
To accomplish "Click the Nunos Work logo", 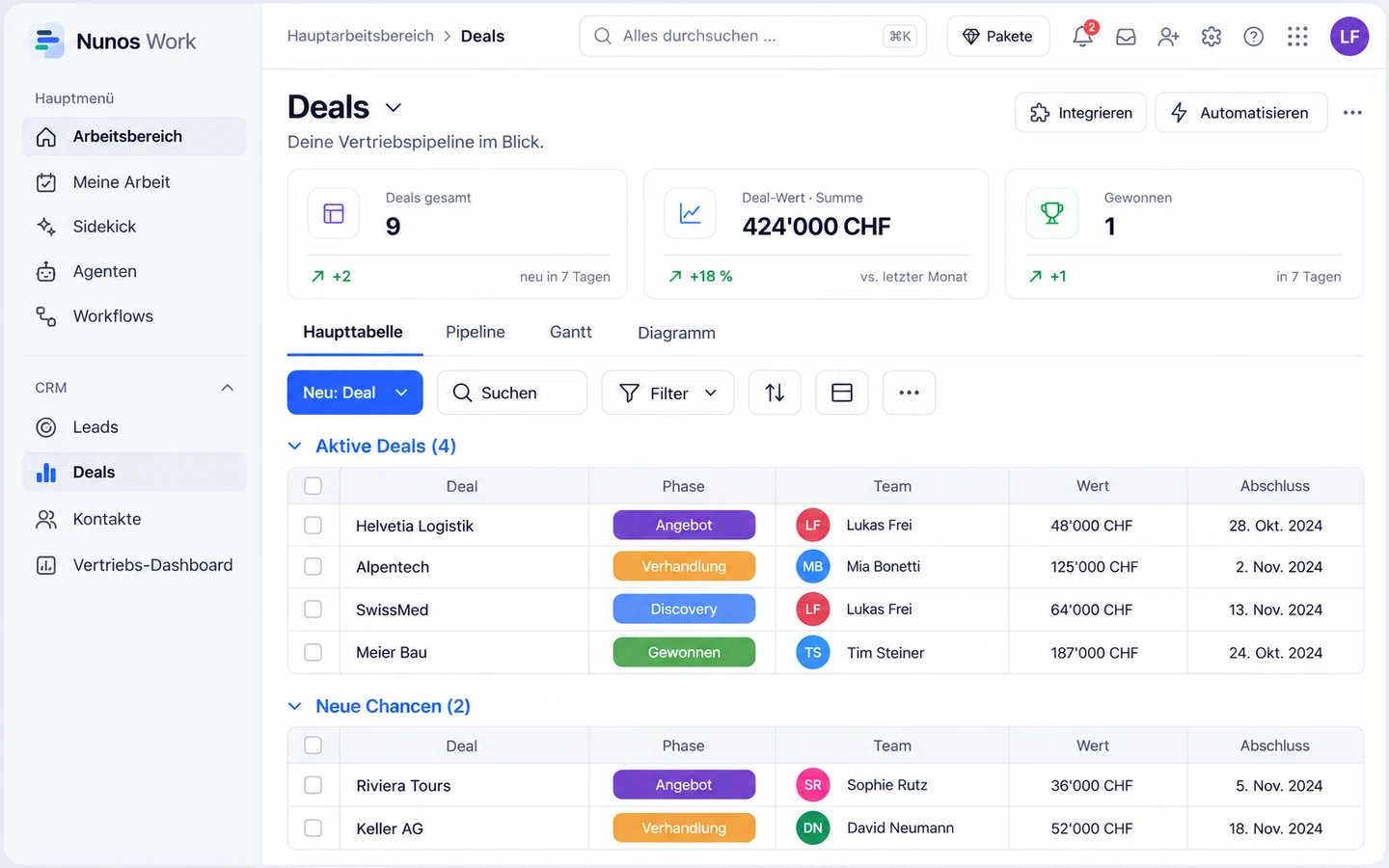I will click(114, 41).
